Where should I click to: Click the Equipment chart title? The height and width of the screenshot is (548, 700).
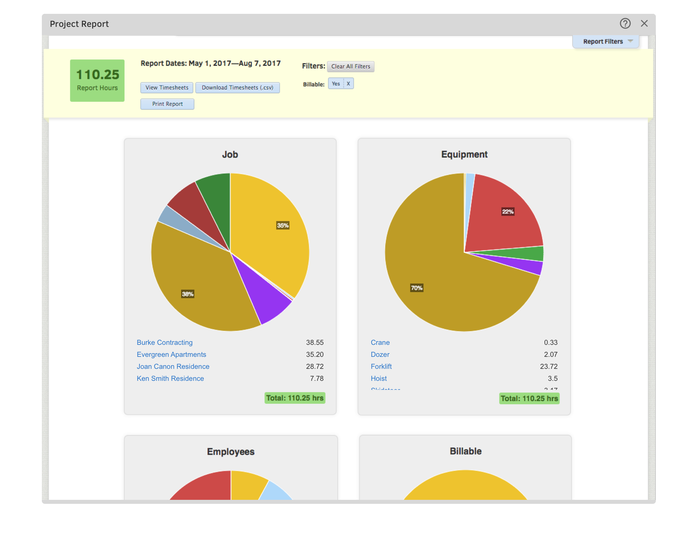coord(464,154)
